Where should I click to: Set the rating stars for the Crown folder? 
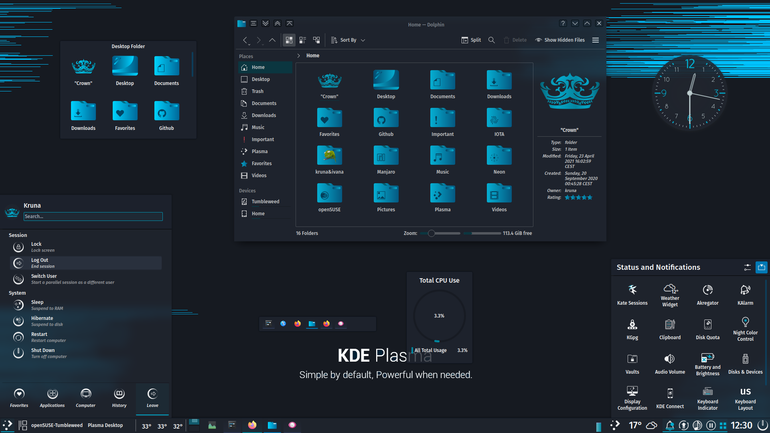click(578, 197)
